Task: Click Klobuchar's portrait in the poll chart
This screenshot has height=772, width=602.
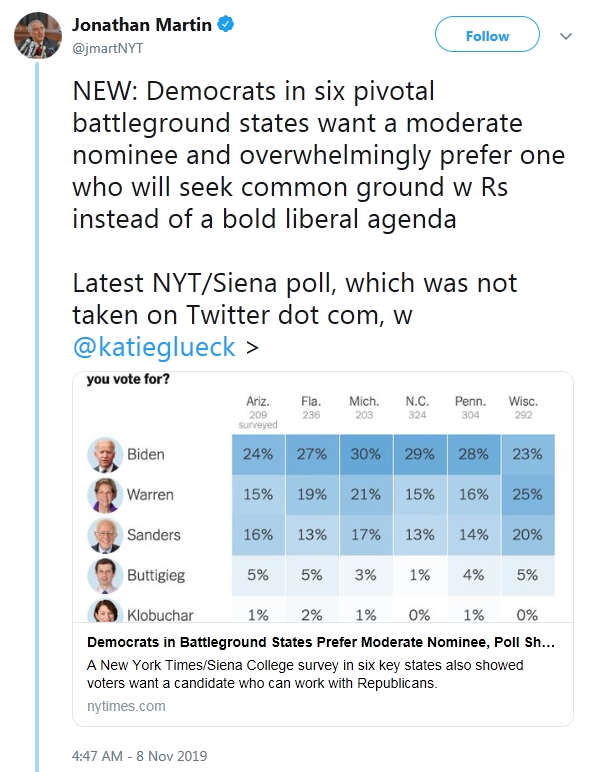Action: click(105, 611)
